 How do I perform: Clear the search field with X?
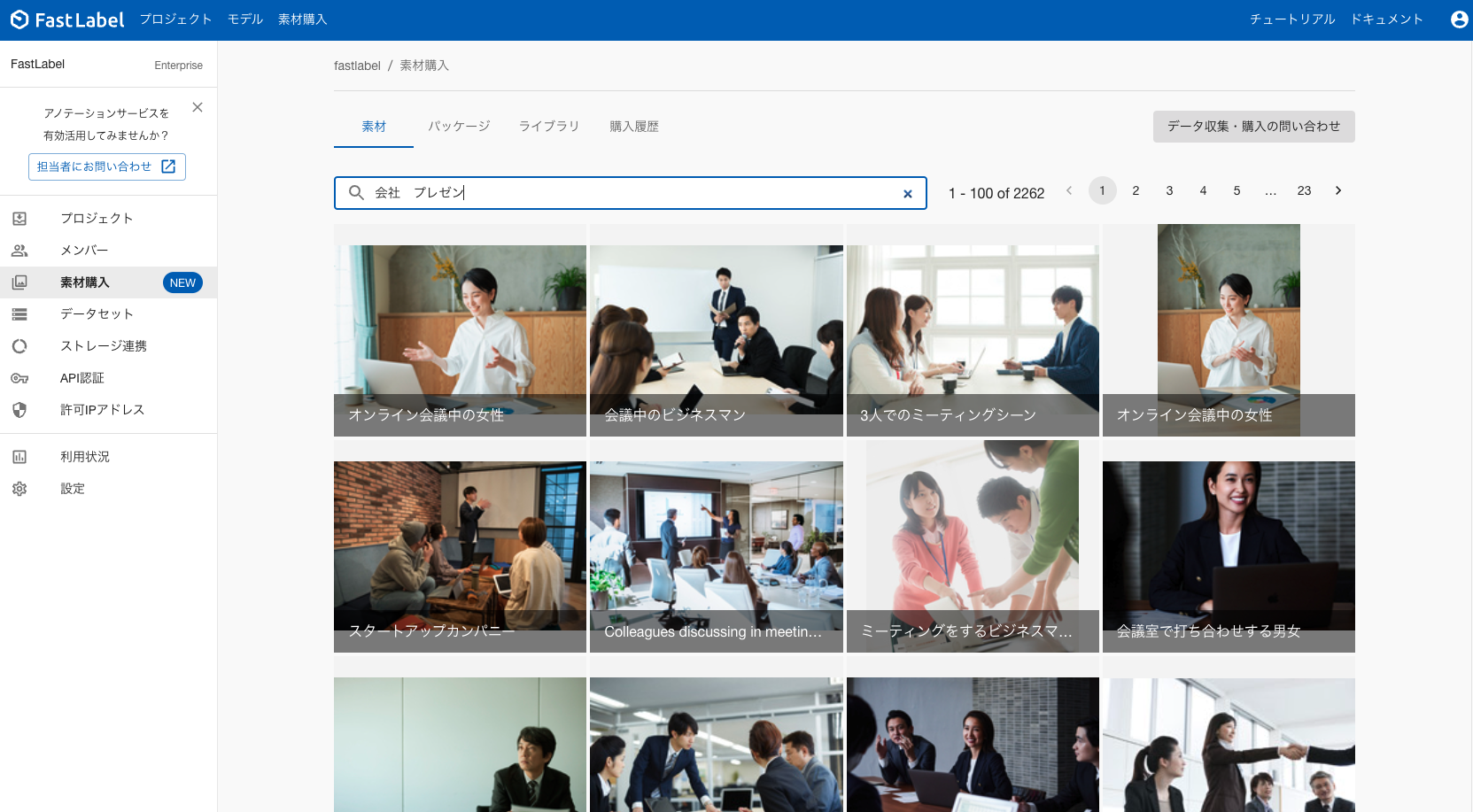point(908,194)
